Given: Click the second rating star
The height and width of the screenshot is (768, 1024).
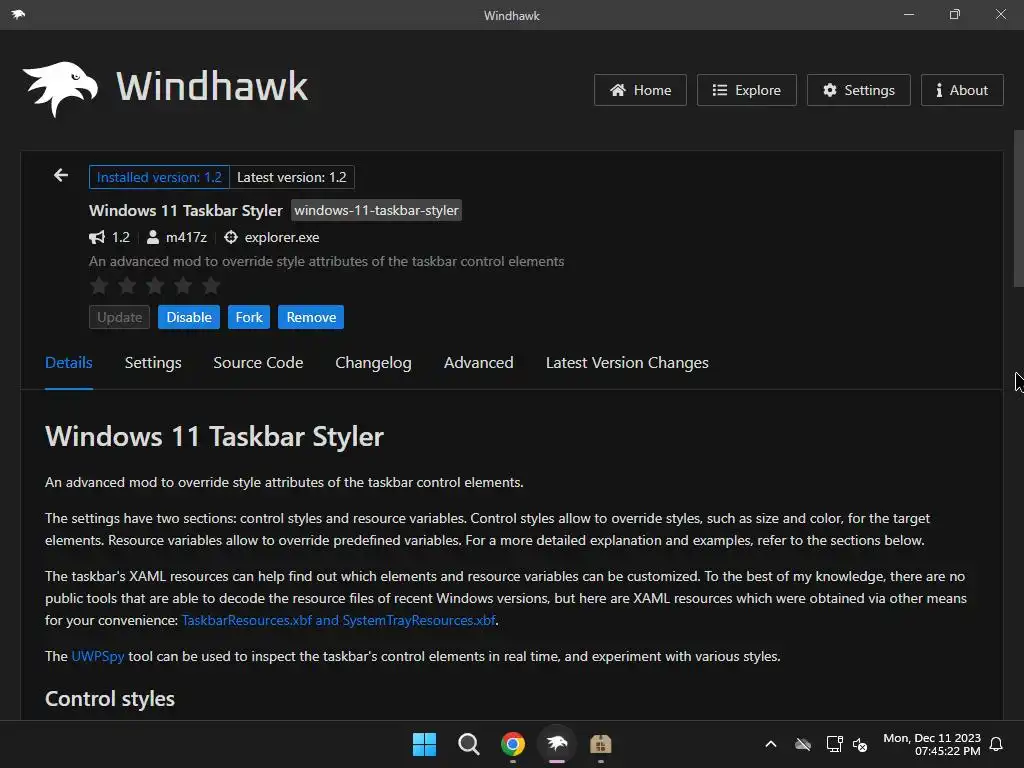Looking at the screenshot, I should 127,285.
